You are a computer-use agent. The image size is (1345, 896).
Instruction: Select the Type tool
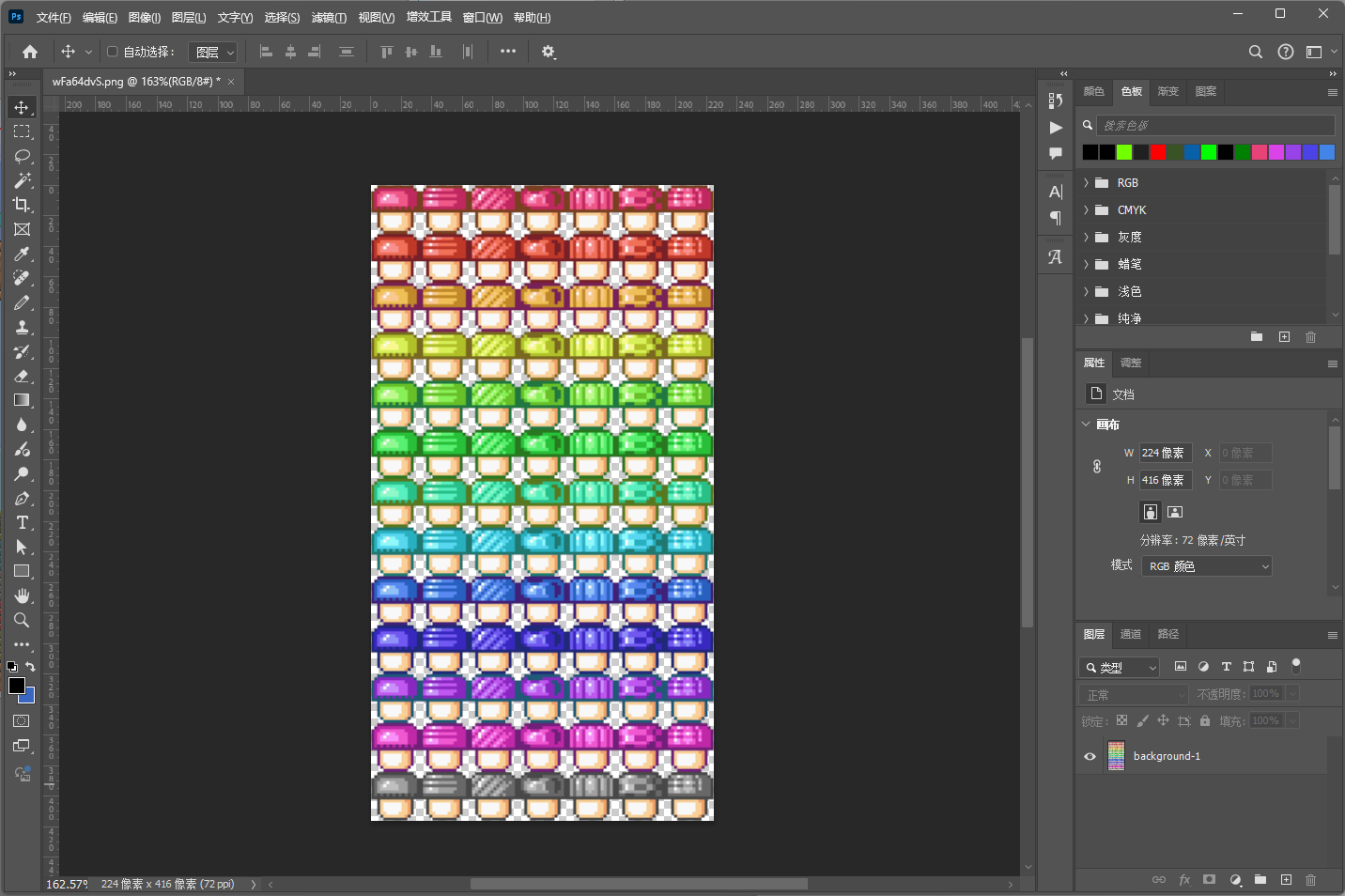pyautogui.click(x=22, y=522)
